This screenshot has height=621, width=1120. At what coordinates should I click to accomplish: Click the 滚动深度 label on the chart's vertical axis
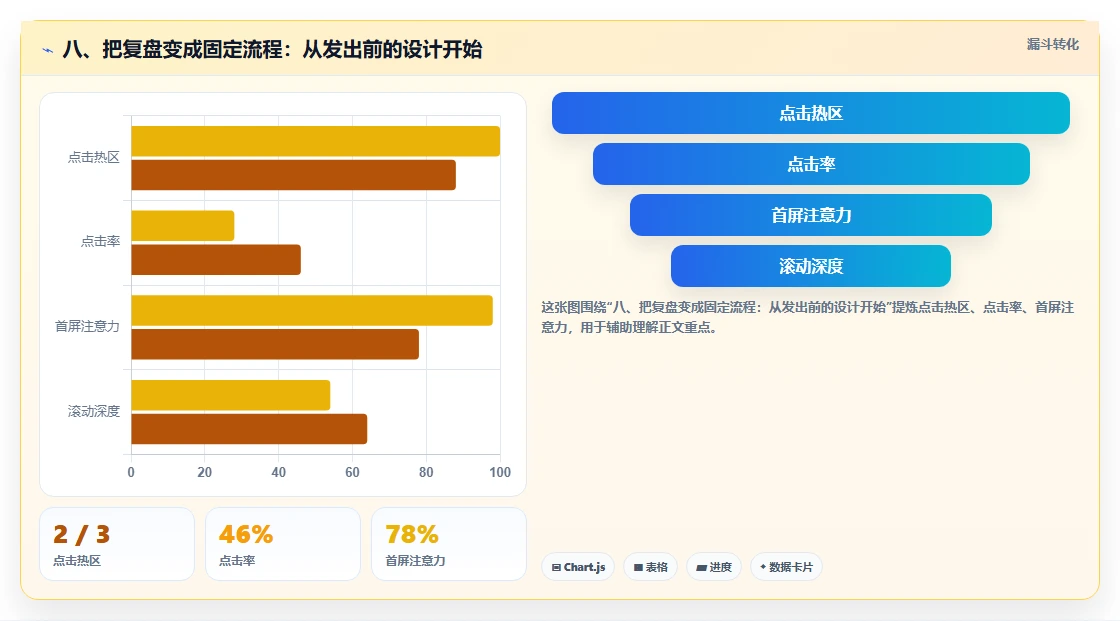click(94, 411)
